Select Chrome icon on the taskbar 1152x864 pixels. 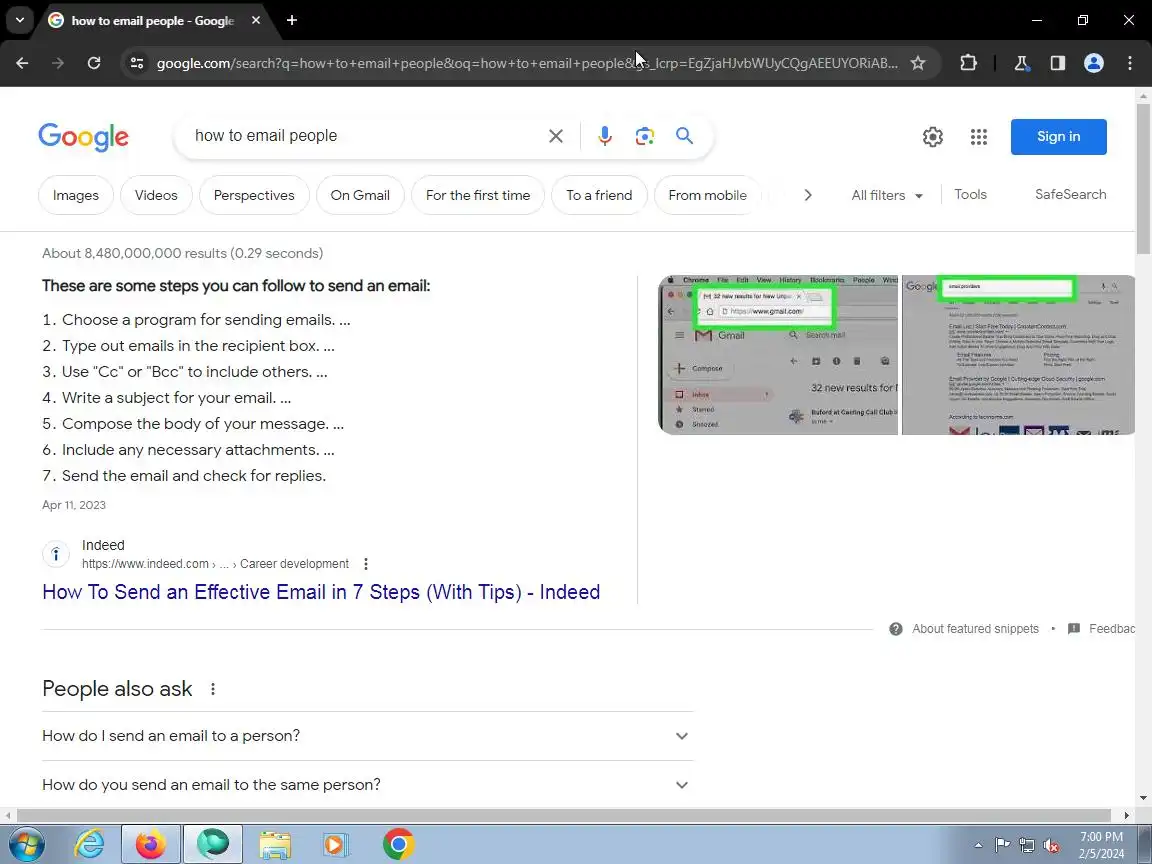pos(398,844)
